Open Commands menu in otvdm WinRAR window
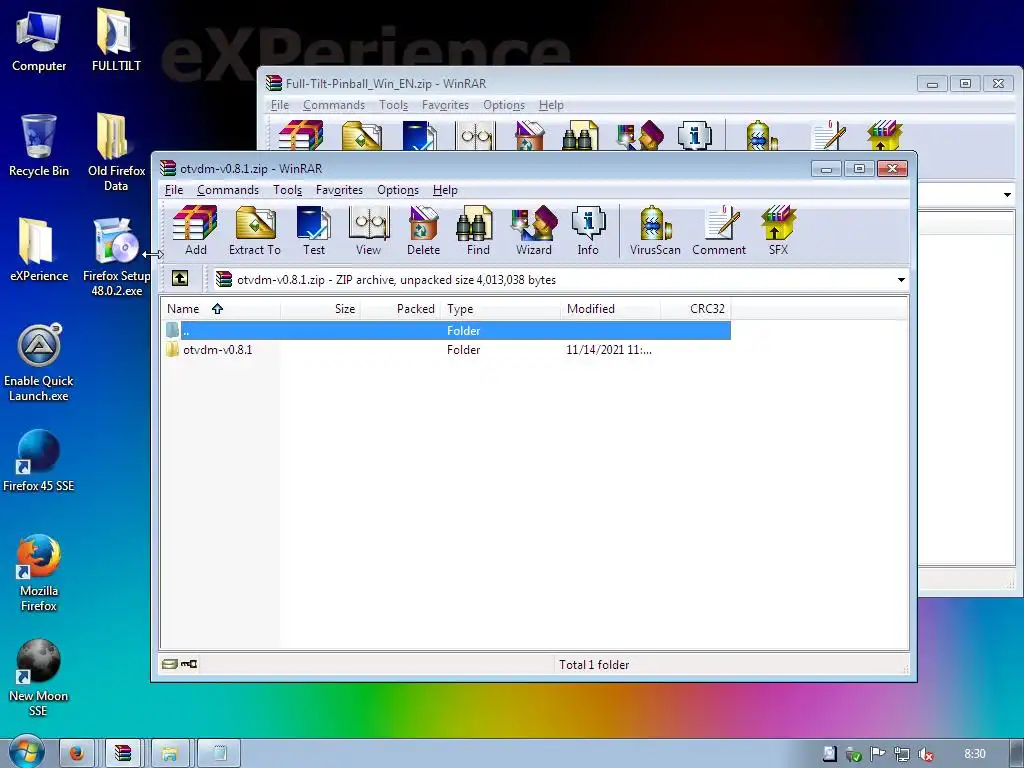The image size is (1024, 768). [228, 189]
